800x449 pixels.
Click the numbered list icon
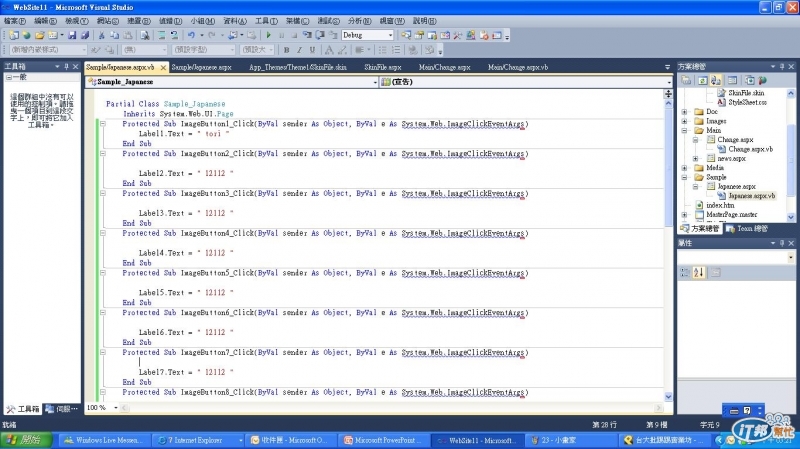pyautogui.click(x=396, y=50)
